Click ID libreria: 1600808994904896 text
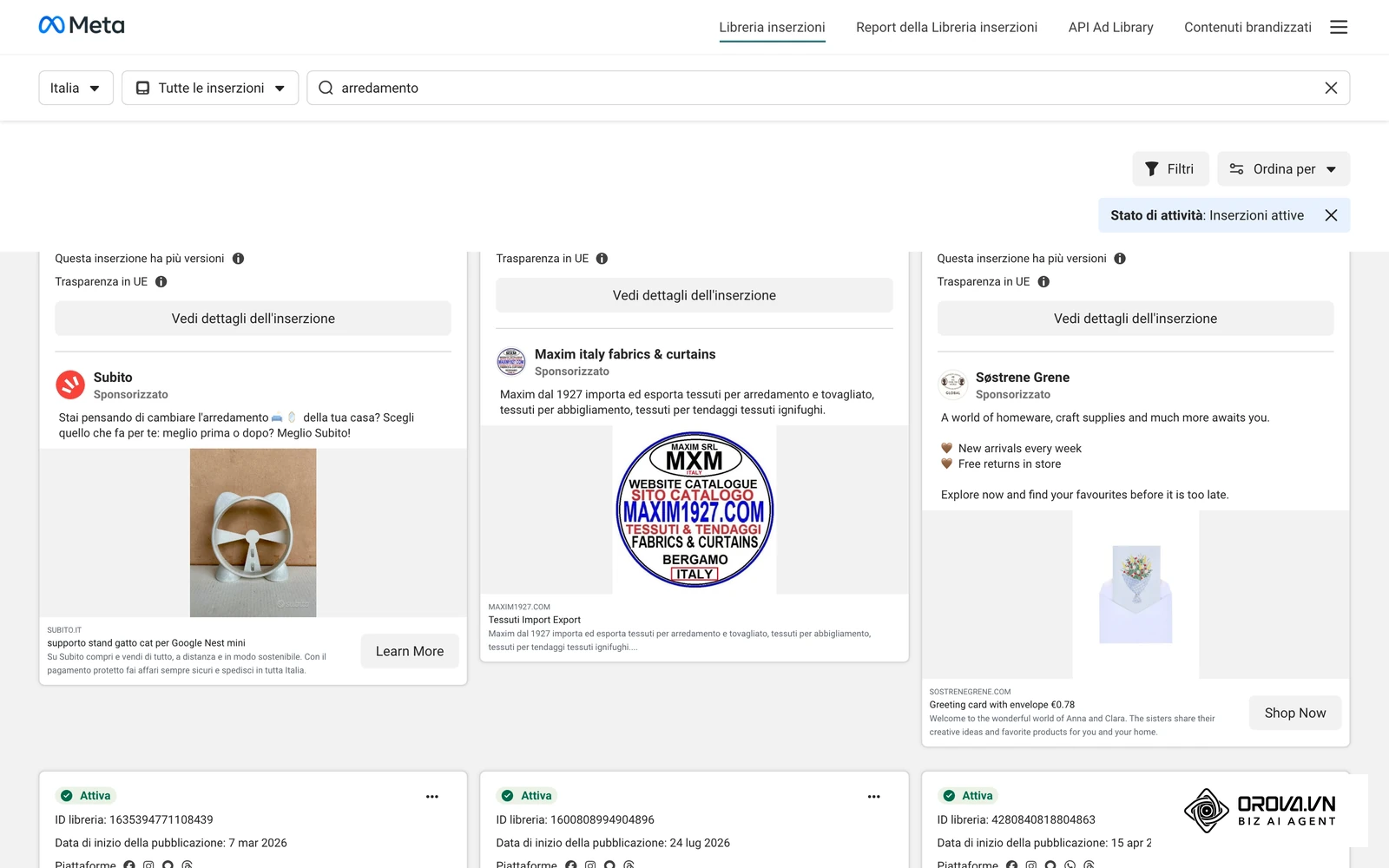 click(x=575, y=819)
